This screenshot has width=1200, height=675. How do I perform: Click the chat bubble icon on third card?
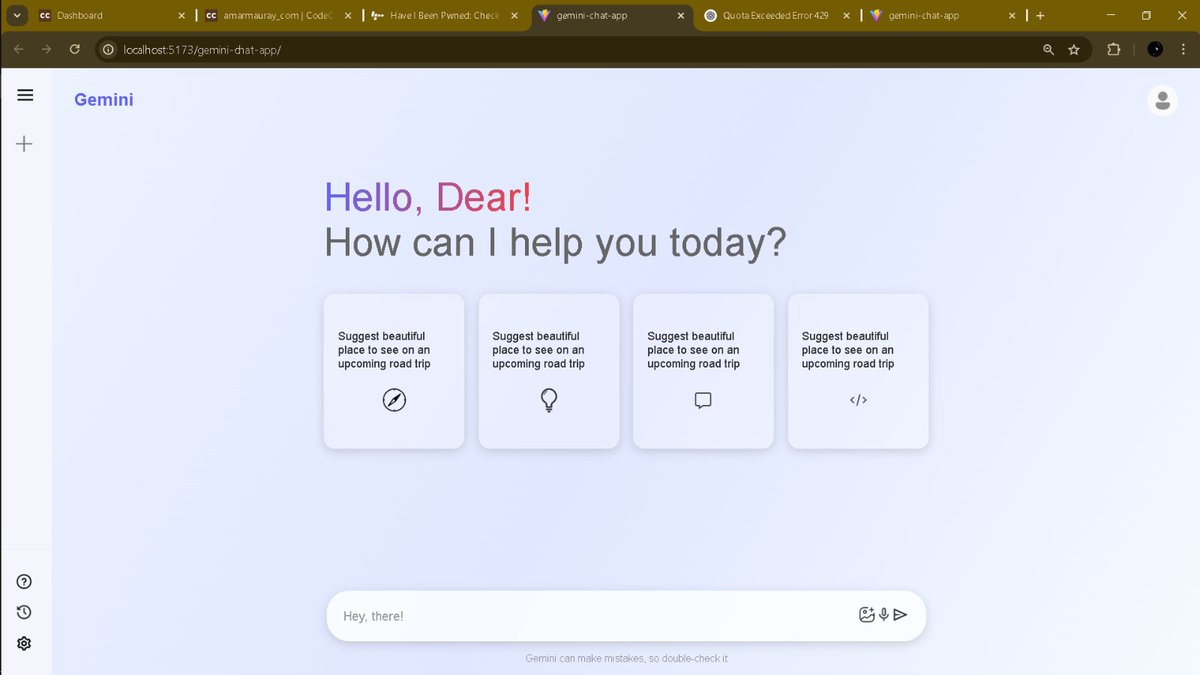pos(703,401)
